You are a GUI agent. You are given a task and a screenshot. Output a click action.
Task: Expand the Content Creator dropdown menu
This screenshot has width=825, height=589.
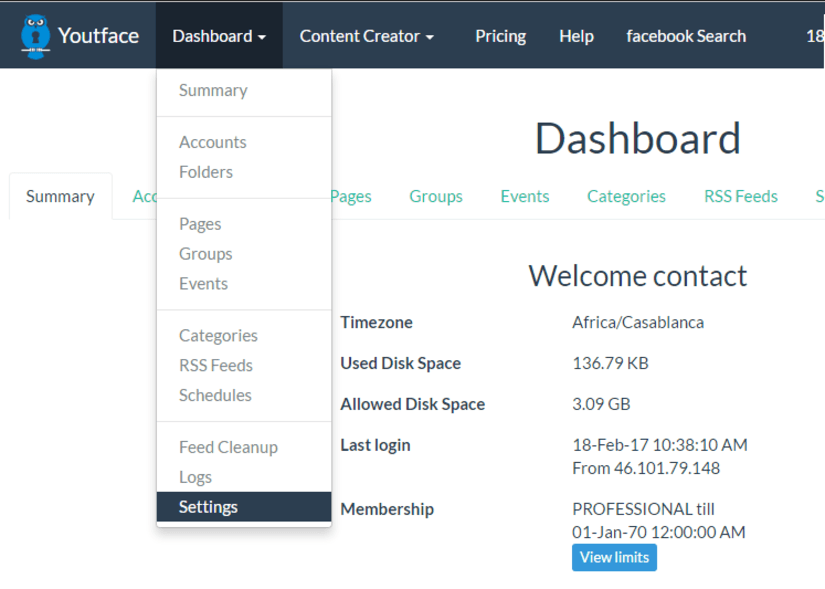(x=367, y=36)
